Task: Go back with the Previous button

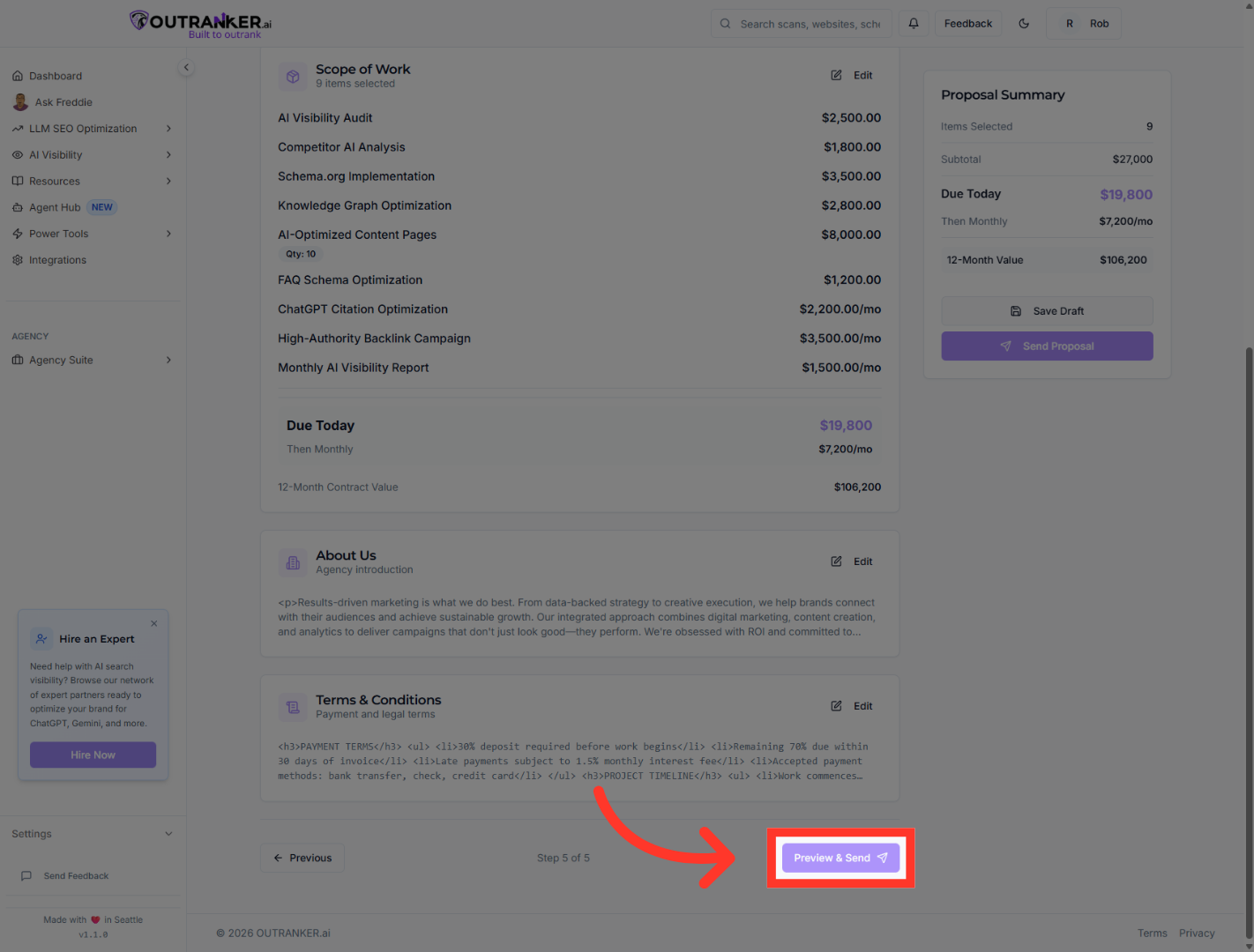Action: tap(302, 858)
